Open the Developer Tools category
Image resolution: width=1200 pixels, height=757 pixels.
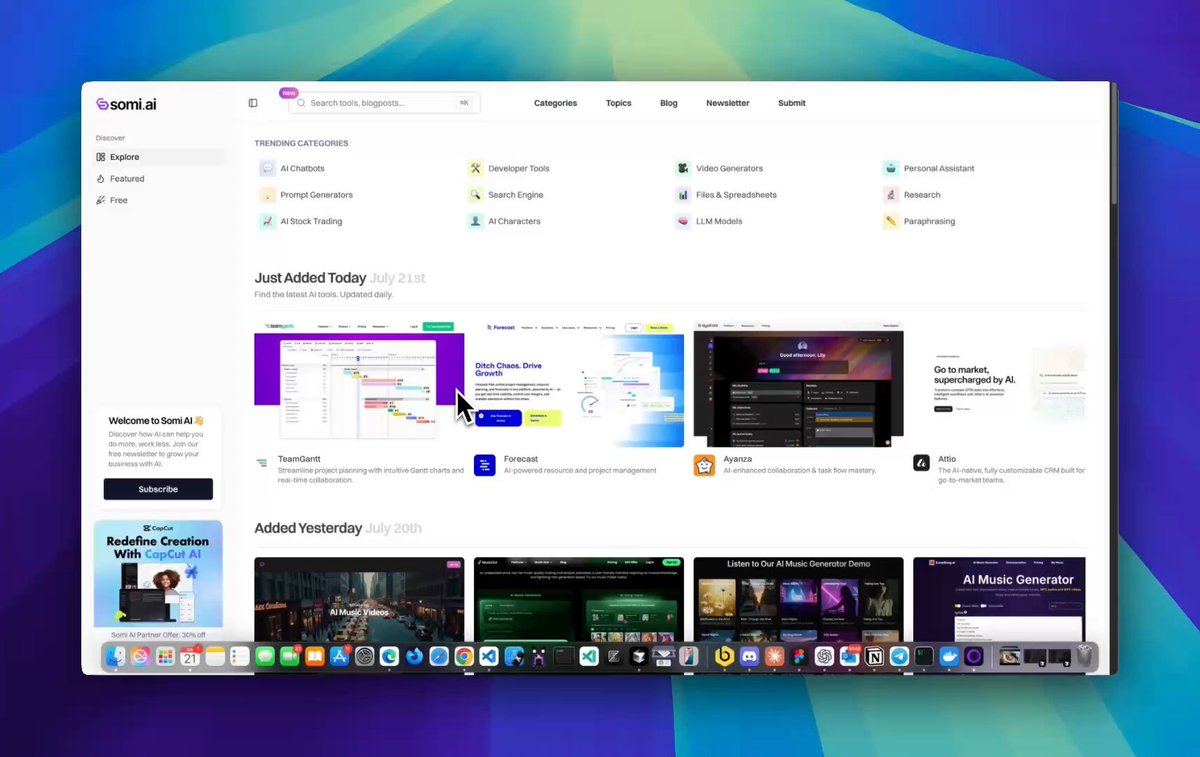tap(508, 169)
